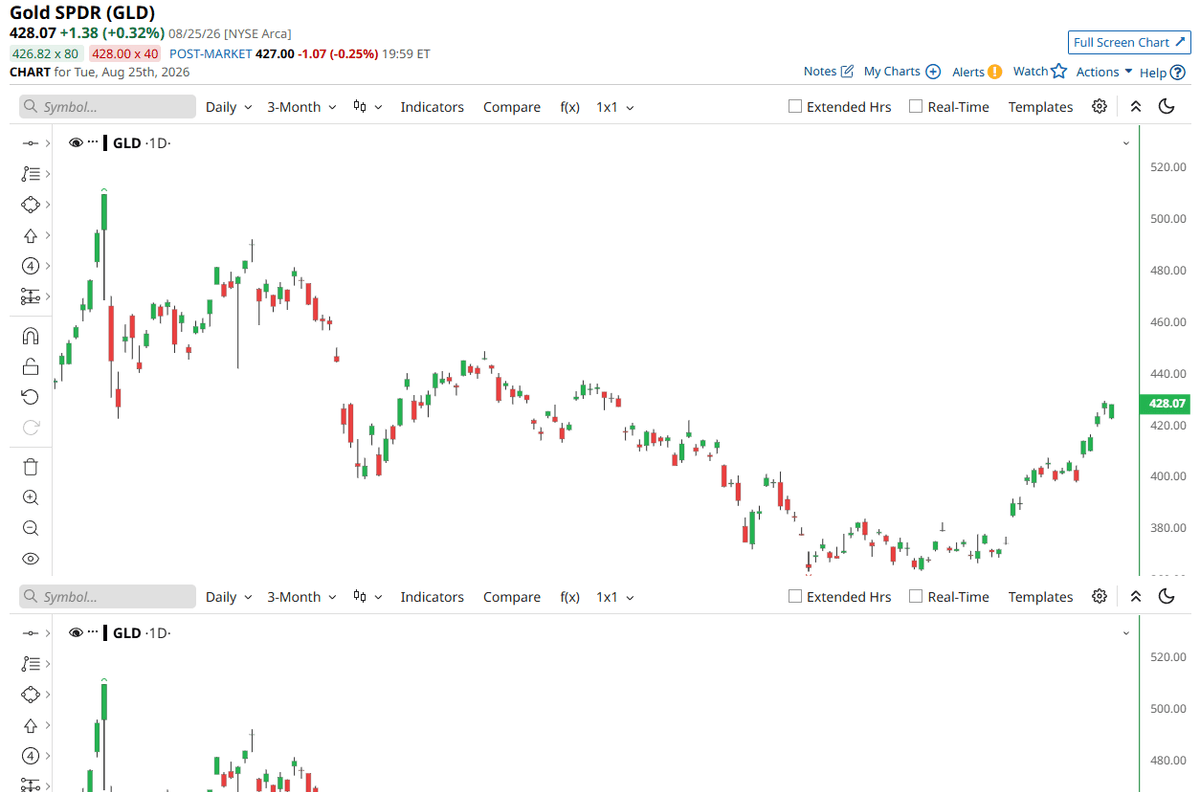1200x792 pixels.
Task: Open chart settings gear in upper toolbar
Action: (x=1100, y=107)
